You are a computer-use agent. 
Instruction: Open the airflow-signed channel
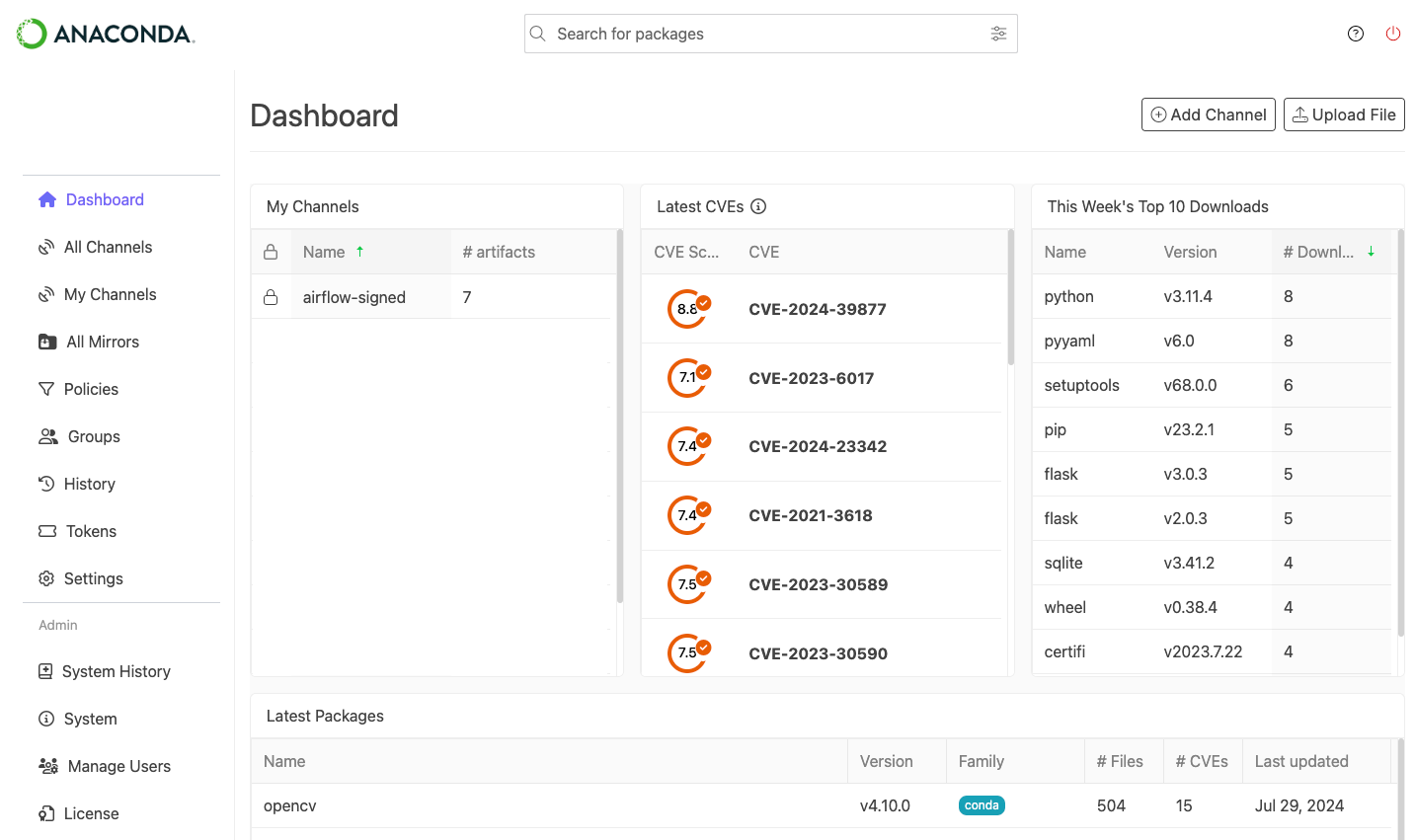pyautogui.click(x=354, y=297)
